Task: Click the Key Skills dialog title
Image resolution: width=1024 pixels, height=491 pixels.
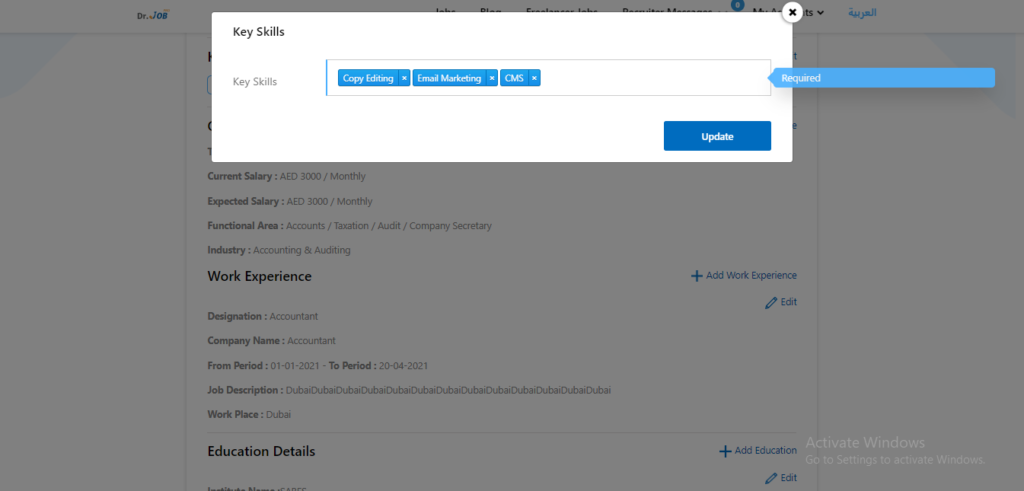Action: pyautogui.click(x=259, y=31)
